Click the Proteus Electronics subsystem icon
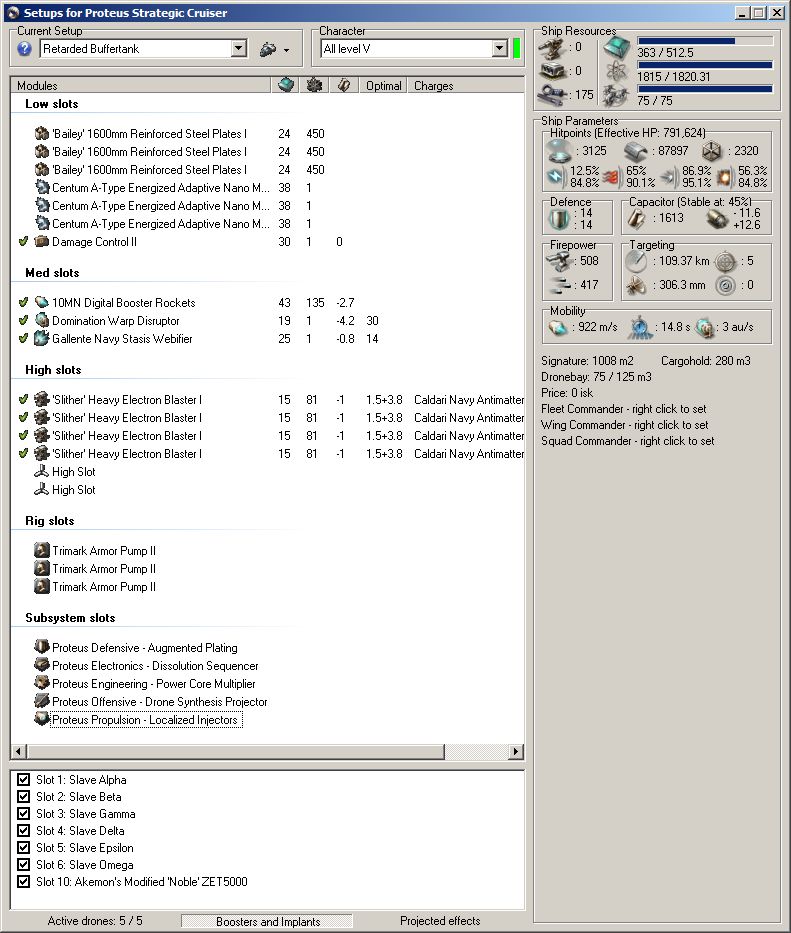The image size is (791, 933). [42, 665]
